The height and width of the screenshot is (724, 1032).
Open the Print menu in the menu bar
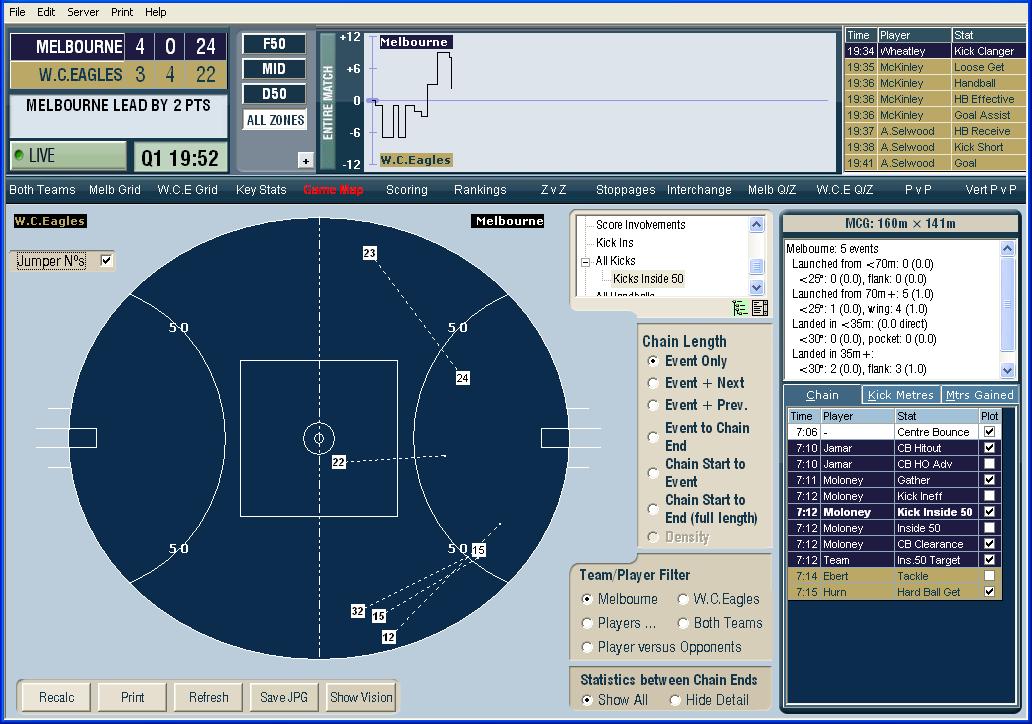point(122,12)
